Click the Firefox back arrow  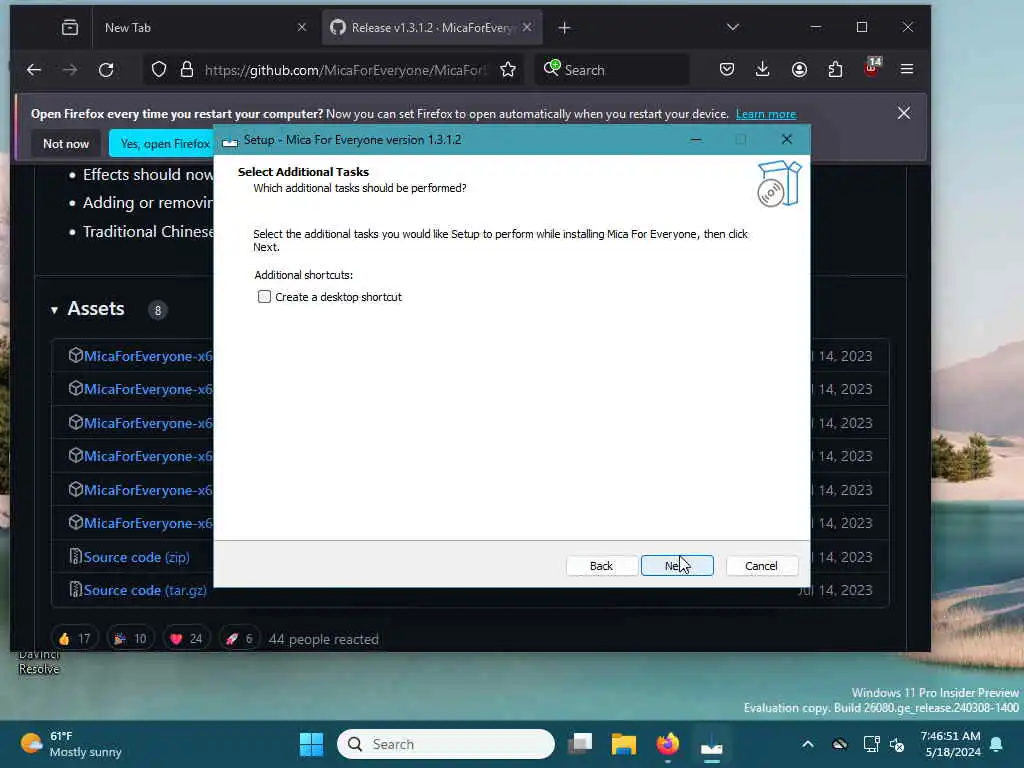[34, 70]
